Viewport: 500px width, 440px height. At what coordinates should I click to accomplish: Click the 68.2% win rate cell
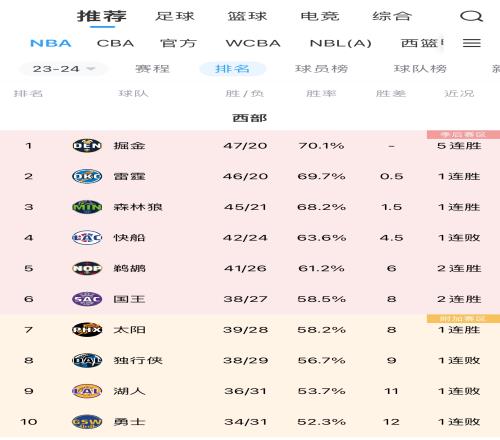[321, 207]
